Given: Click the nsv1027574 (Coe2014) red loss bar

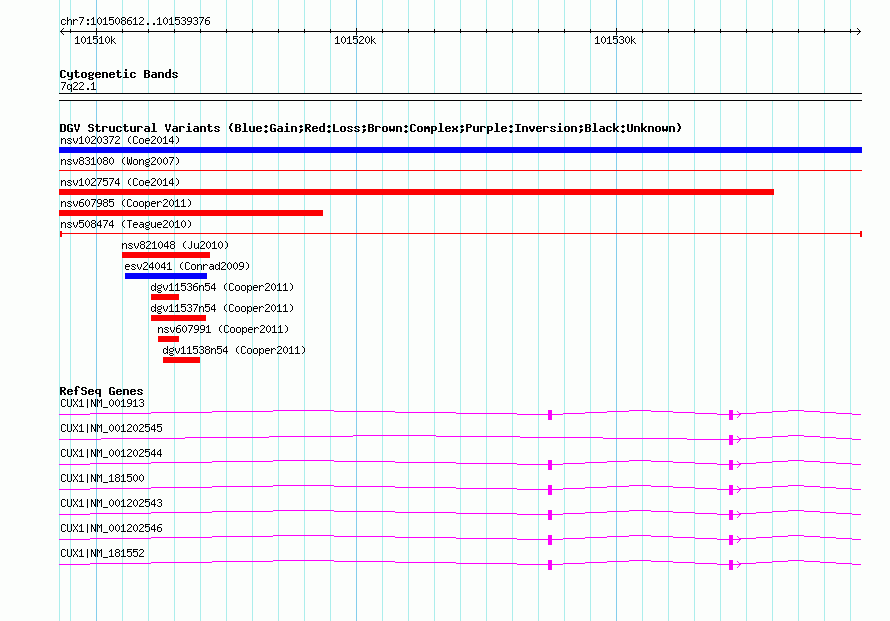Looking at the screenshot, I should click(416, 192).
